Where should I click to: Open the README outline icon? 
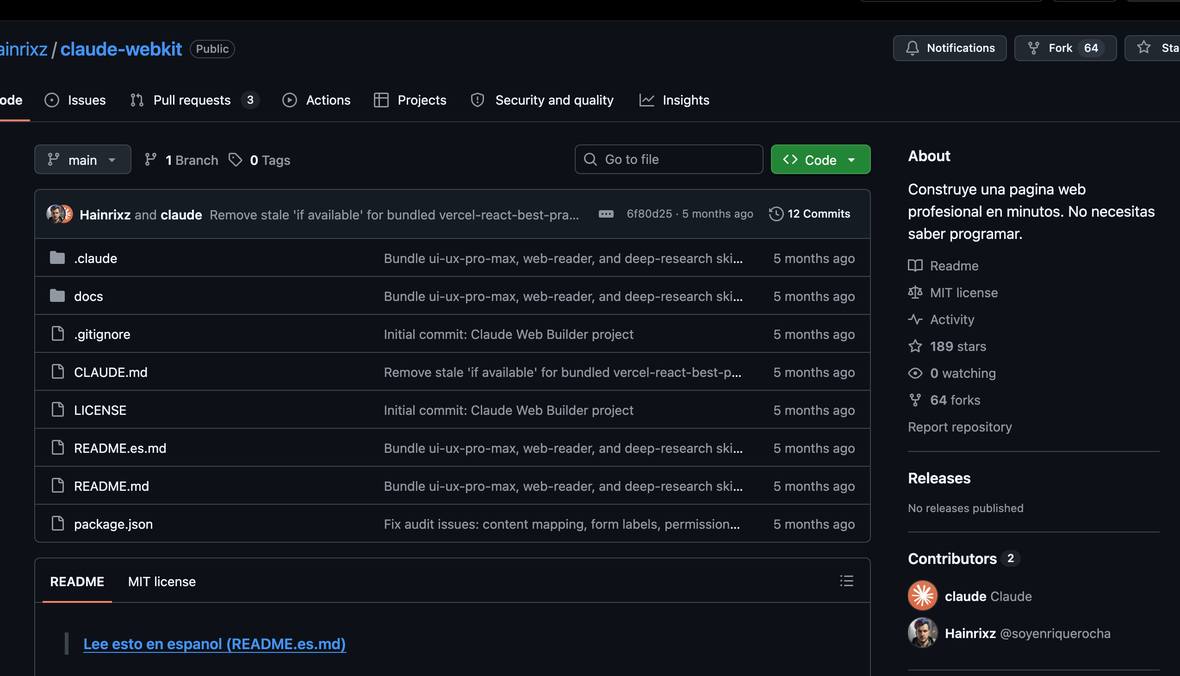[x=847, y=580]
